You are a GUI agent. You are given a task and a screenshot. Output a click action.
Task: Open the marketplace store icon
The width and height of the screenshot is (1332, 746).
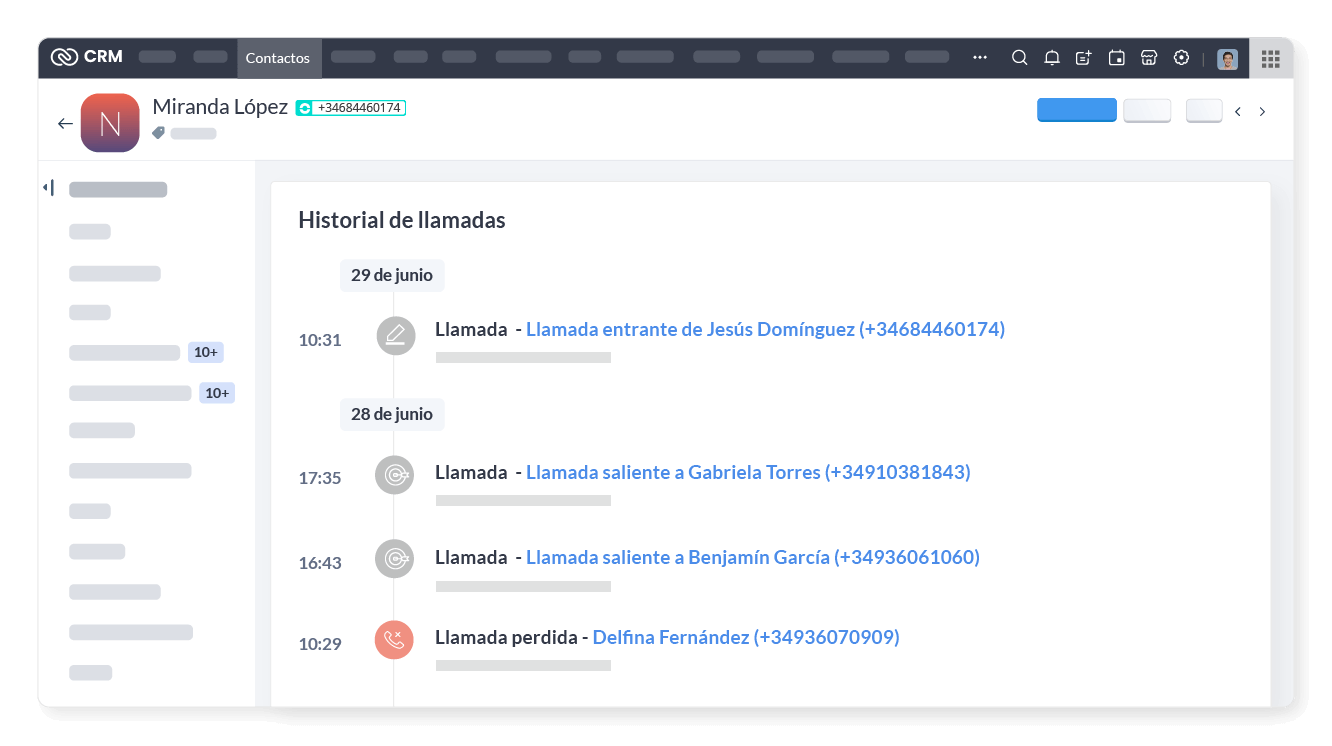1148,58
